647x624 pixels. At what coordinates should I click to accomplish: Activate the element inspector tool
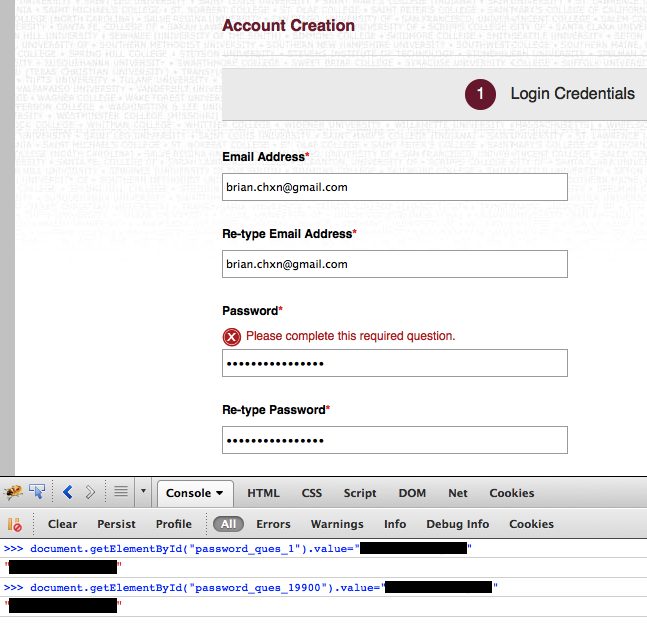[x=37, y=492]
